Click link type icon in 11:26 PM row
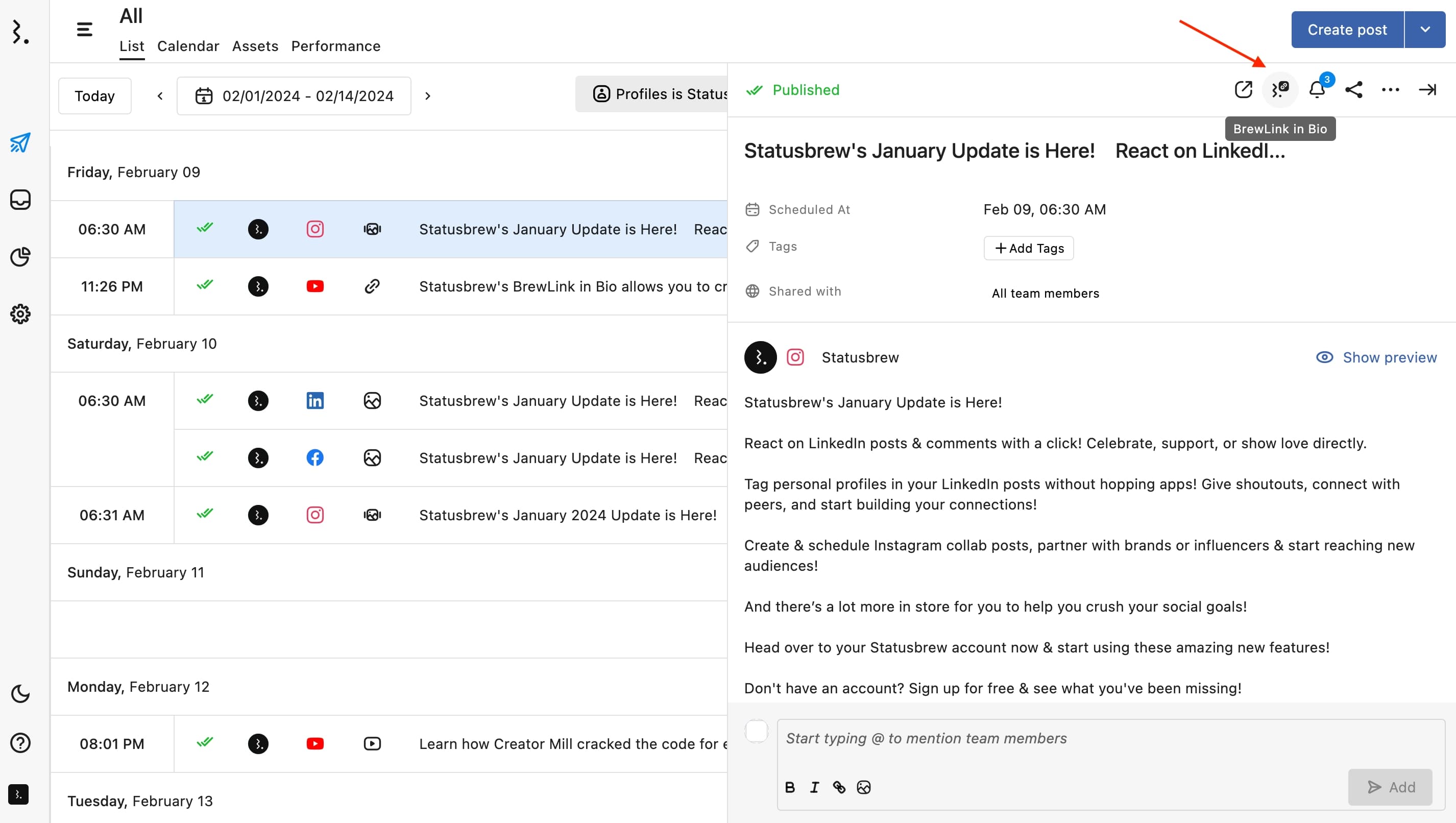 pyautogui.click(x=373, y=286)
